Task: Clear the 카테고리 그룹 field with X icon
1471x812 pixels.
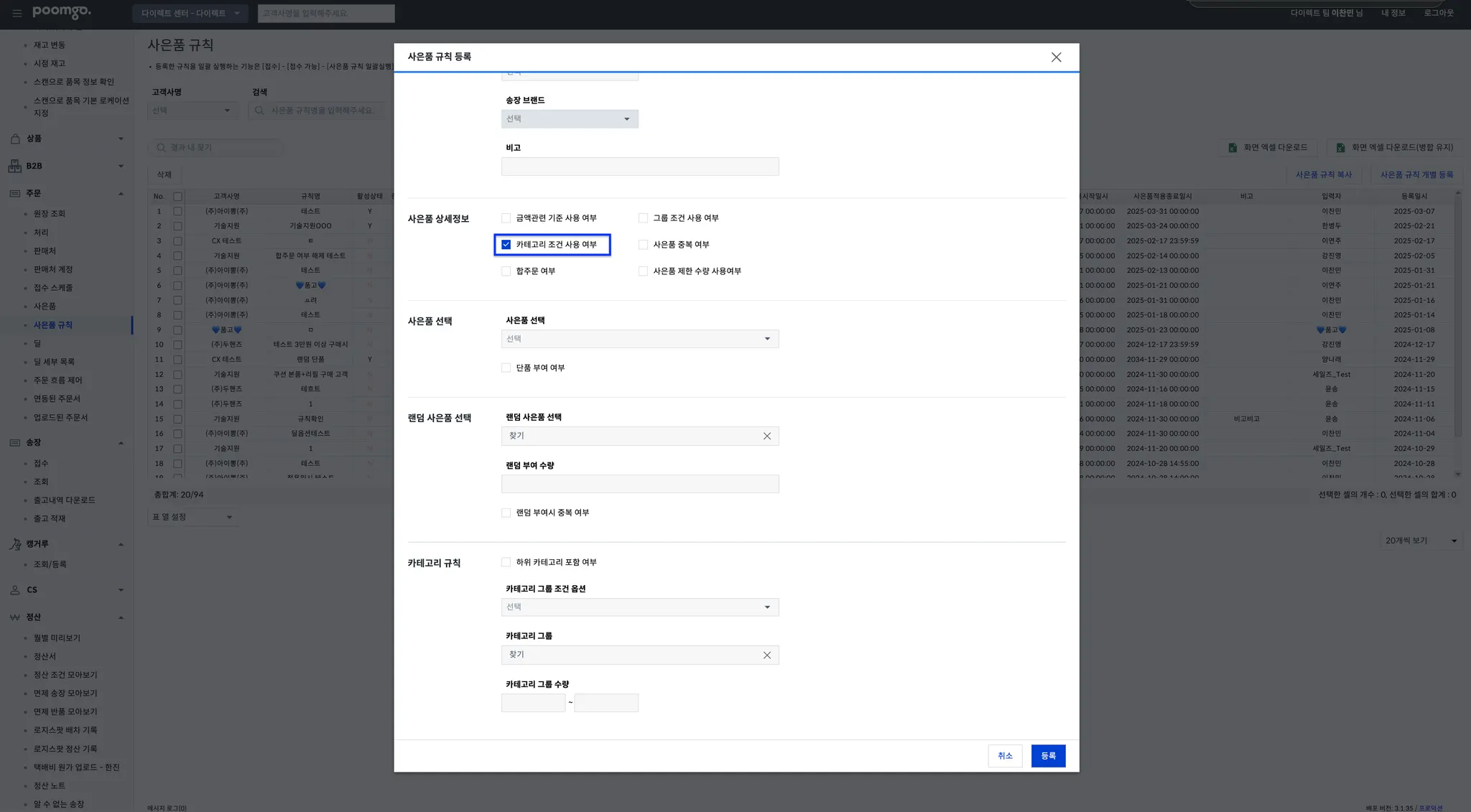Action: (766, 655)
